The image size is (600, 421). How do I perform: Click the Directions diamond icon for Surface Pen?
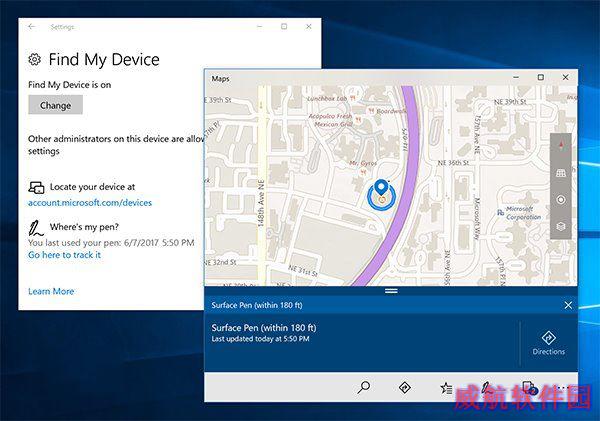549,338
